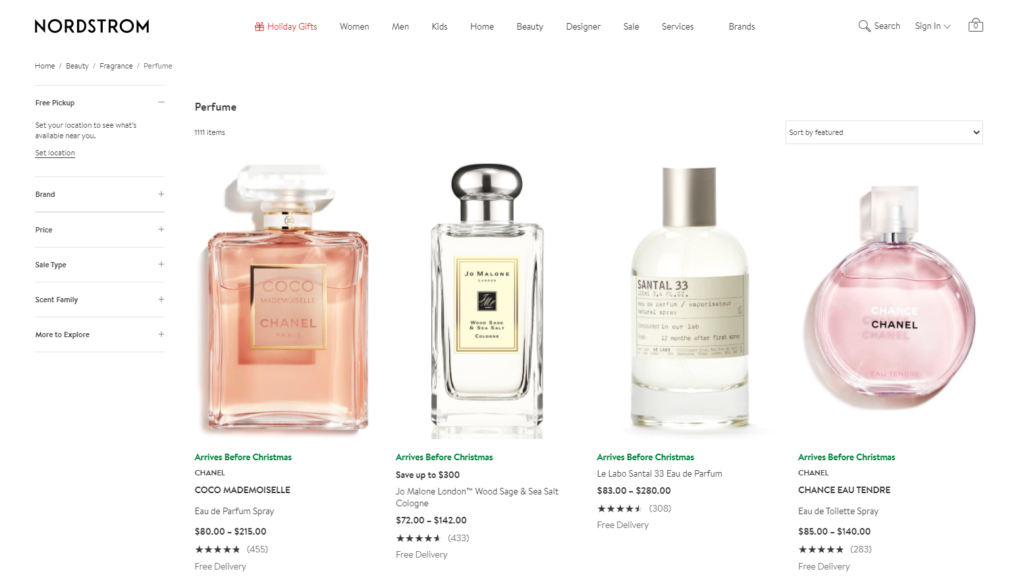The width and height of the screenshot is (1024, 584).
Task: Open the Sort by featured dropdown
Action: [x=884, y=132]
